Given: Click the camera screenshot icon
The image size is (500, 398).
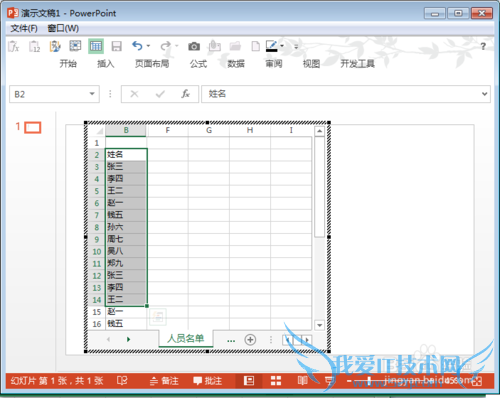Looking at the screenshot, I should [194, 46].
